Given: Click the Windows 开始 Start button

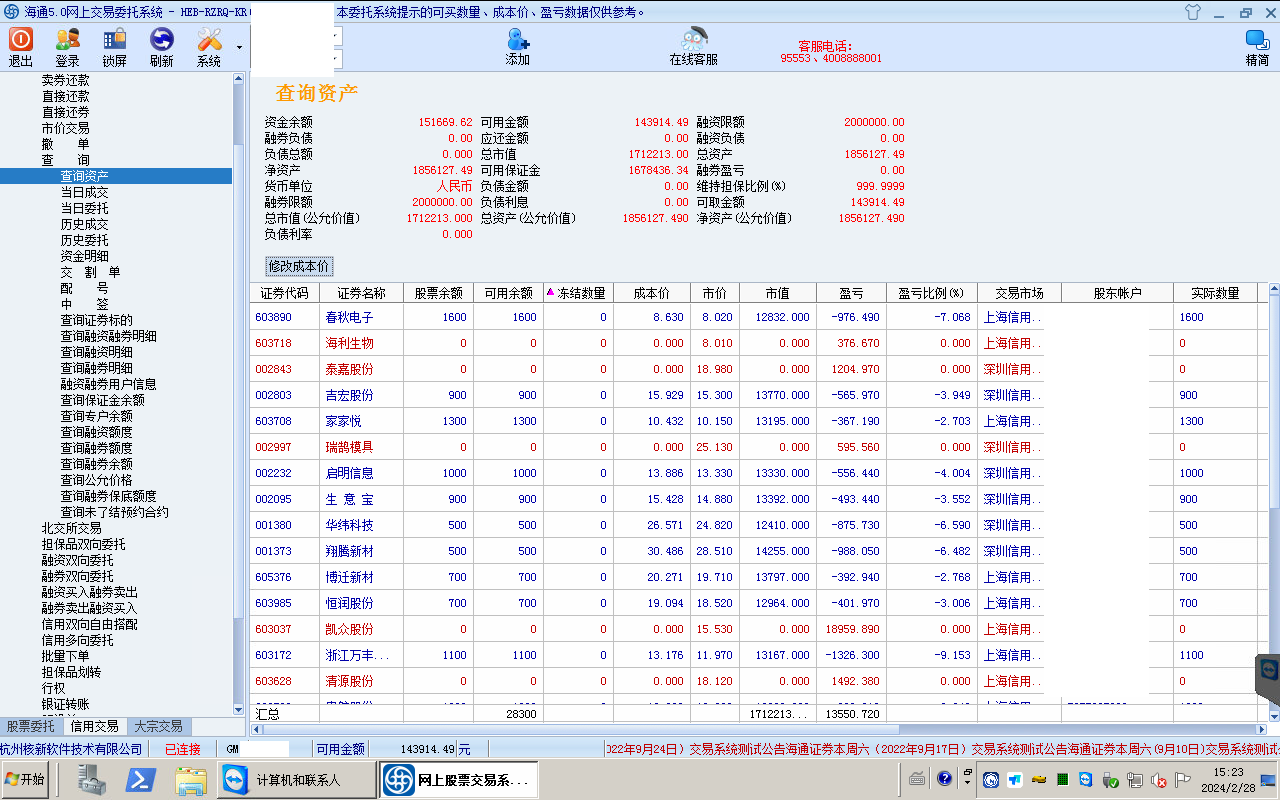Looking at the screenshot, I should pyautogui.click(x=25, y=780).
